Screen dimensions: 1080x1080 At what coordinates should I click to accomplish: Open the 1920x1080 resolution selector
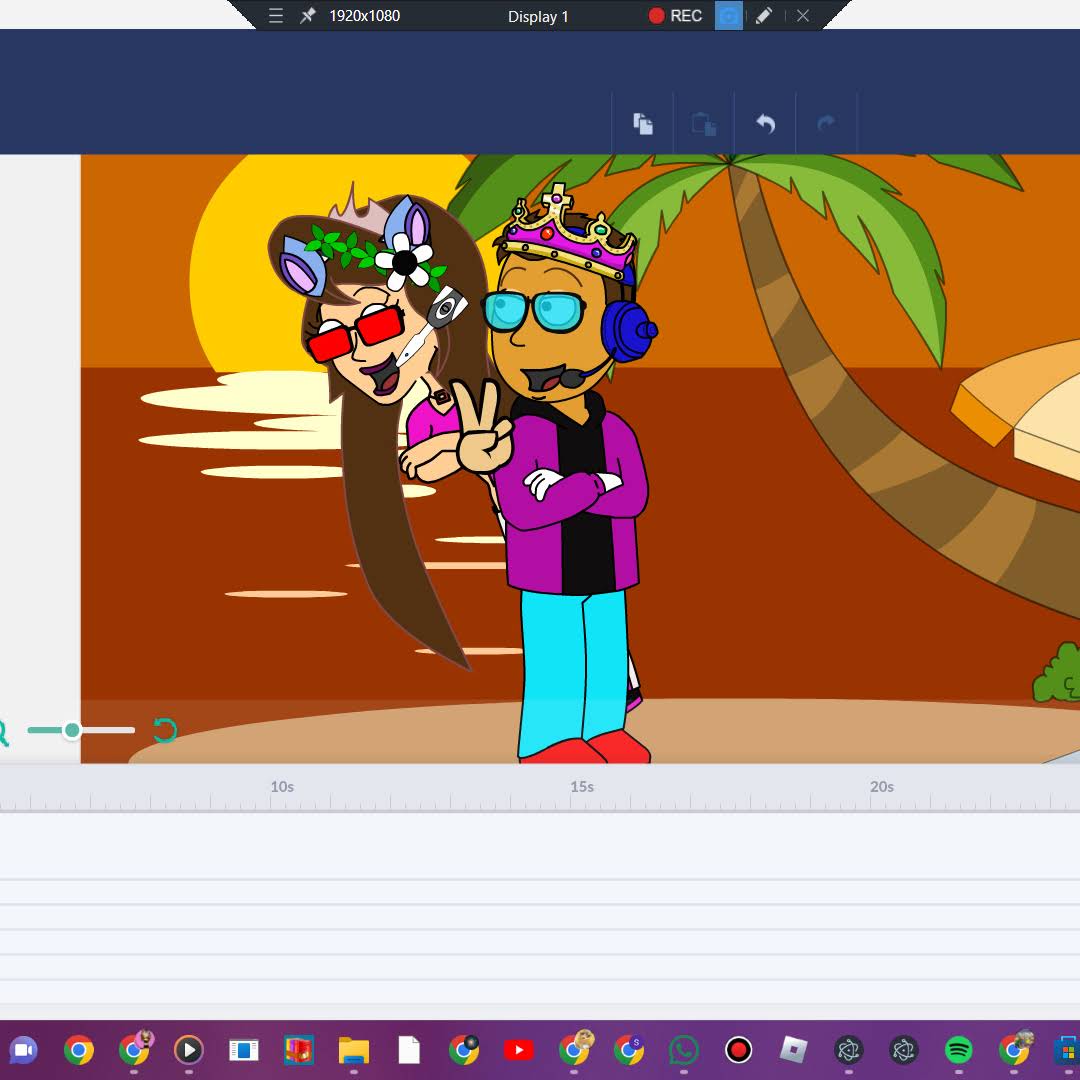pyautogui.click(x=364, y=16)
